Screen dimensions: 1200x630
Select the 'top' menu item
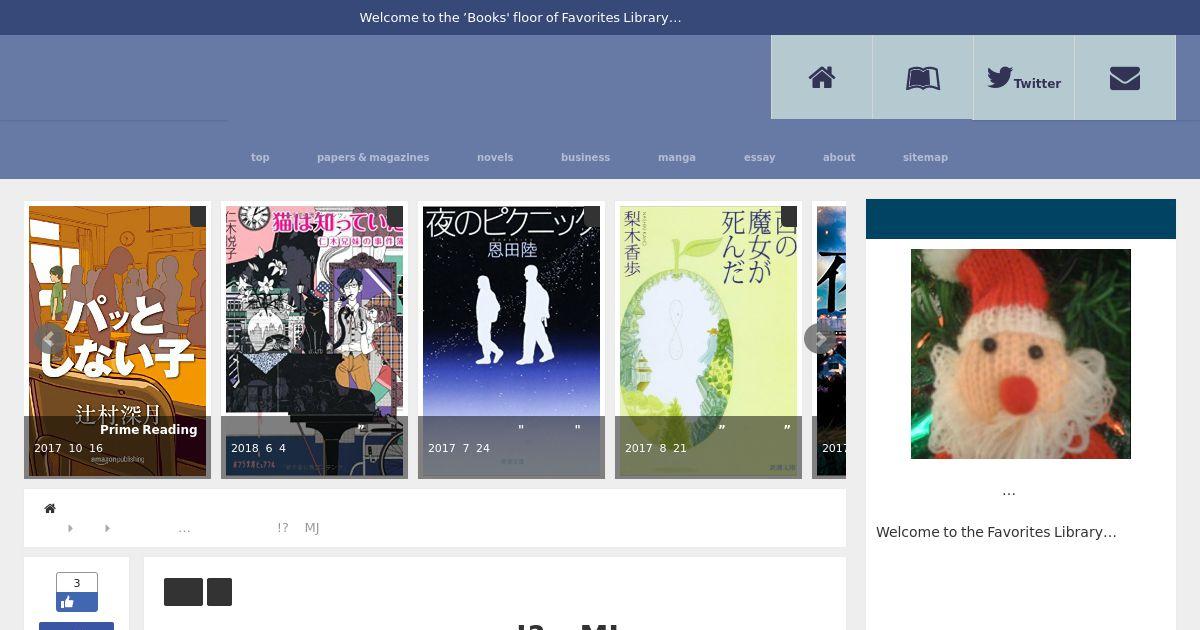tap(260, 157)
